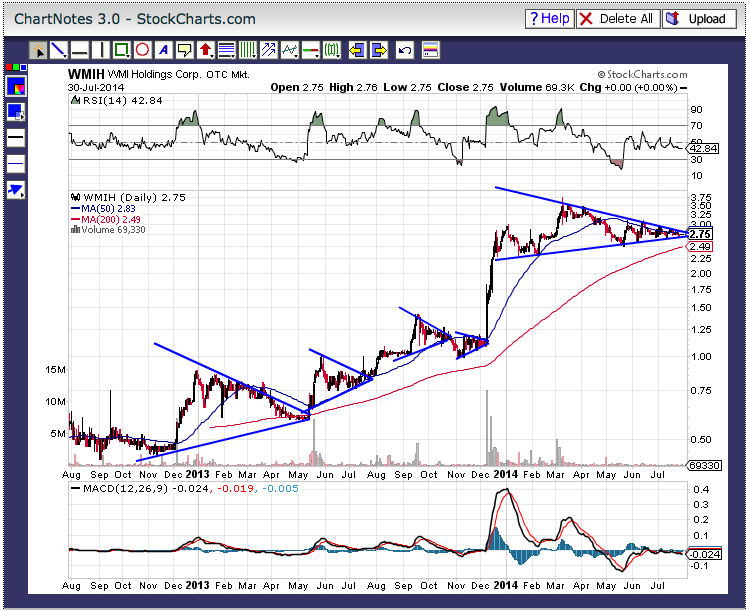Pick the horizontal line tool
Screen dimensions: 749x610
[80, 50]
